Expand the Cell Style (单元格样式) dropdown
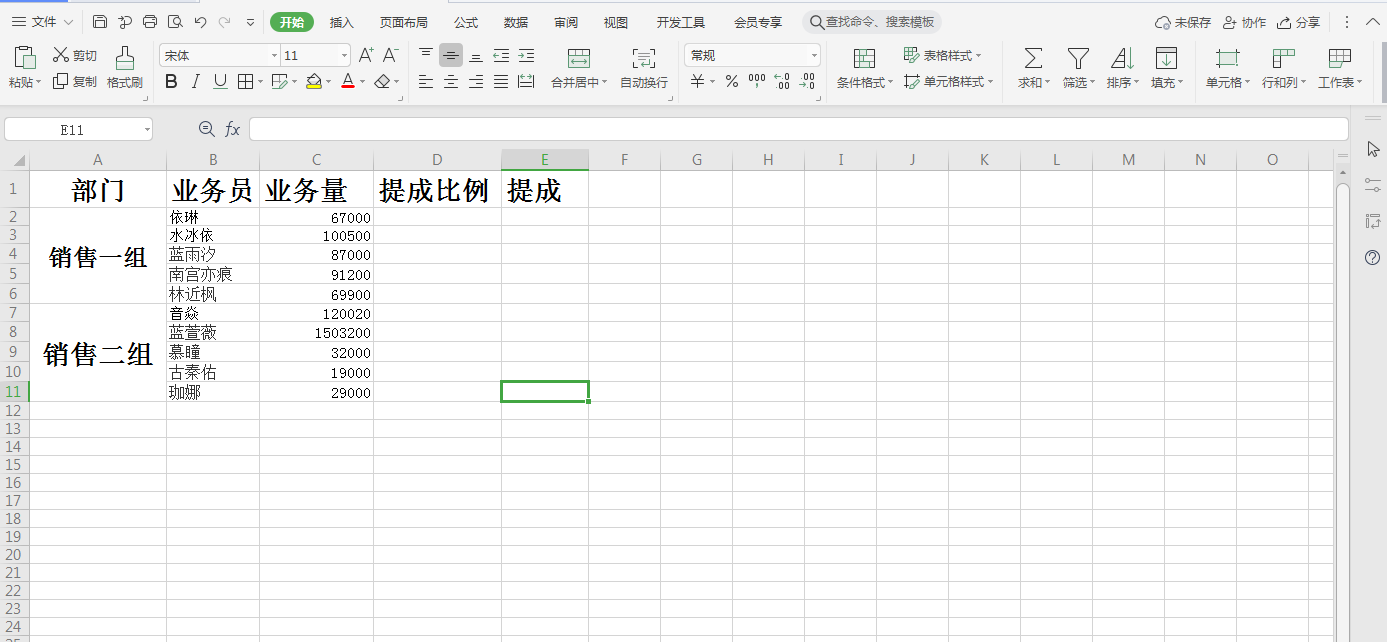The image size is (1387, 642). point(991,82)
